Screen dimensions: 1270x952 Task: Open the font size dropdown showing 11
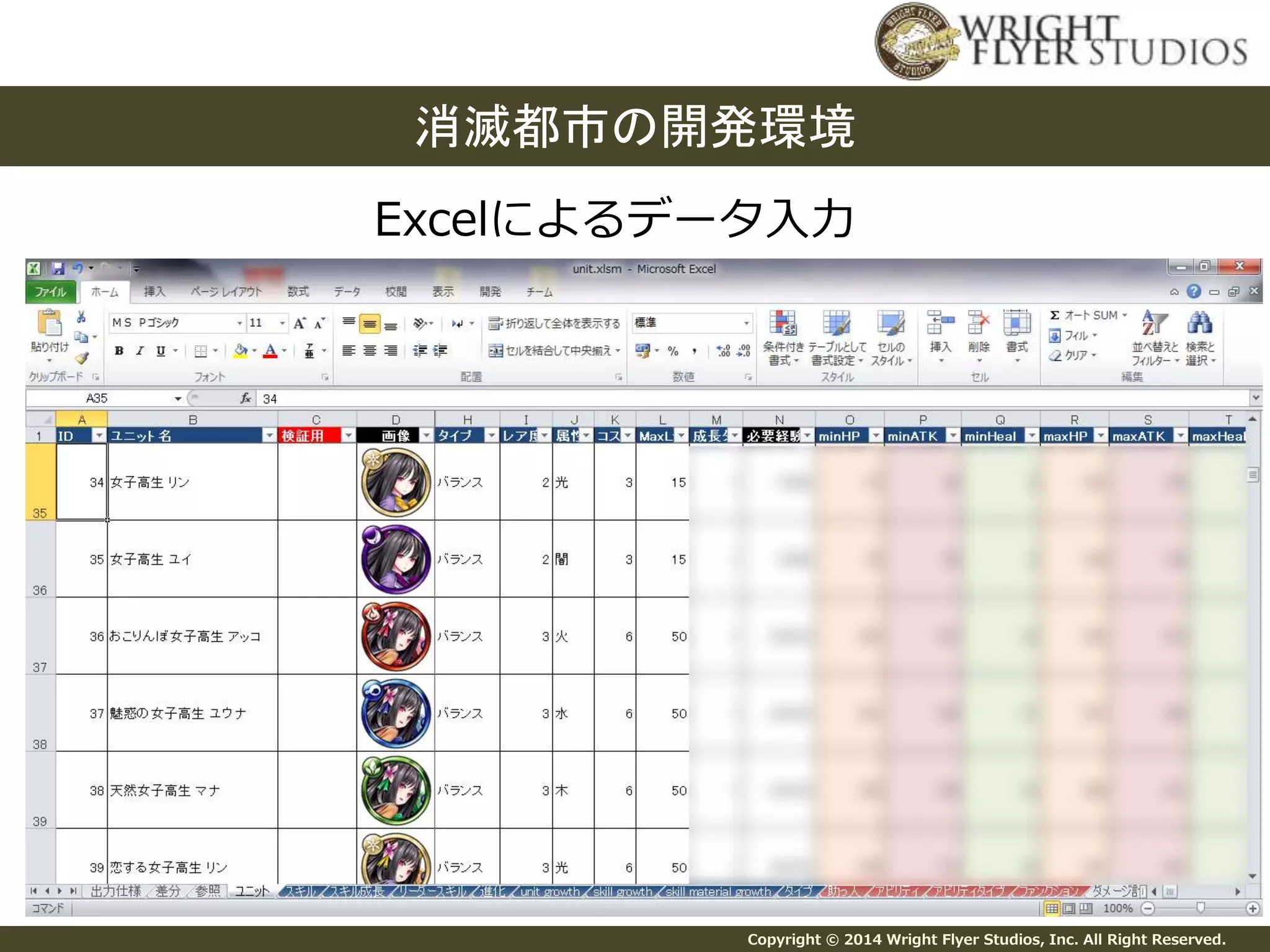282,323
